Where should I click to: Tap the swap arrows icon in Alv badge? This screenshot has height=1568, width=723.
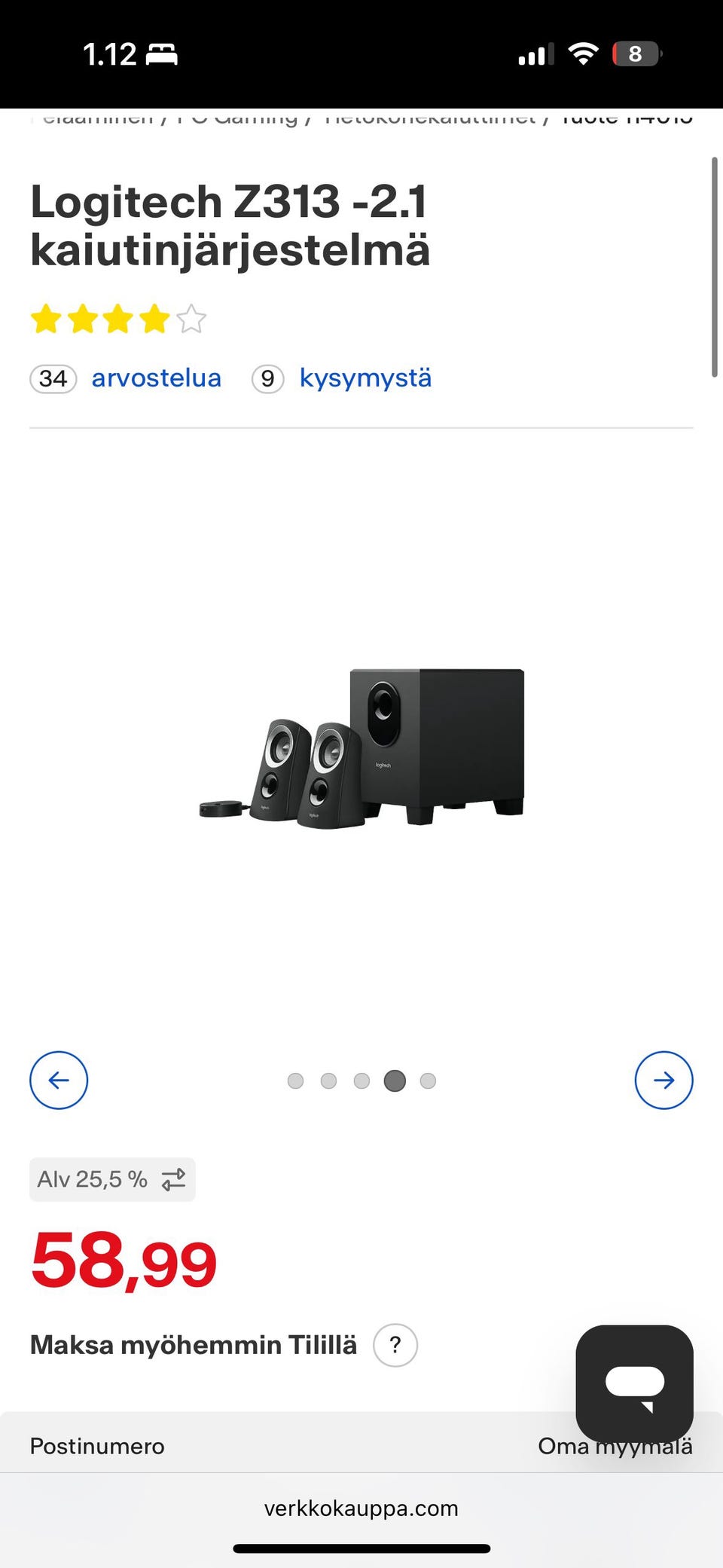pos(173,1179)
